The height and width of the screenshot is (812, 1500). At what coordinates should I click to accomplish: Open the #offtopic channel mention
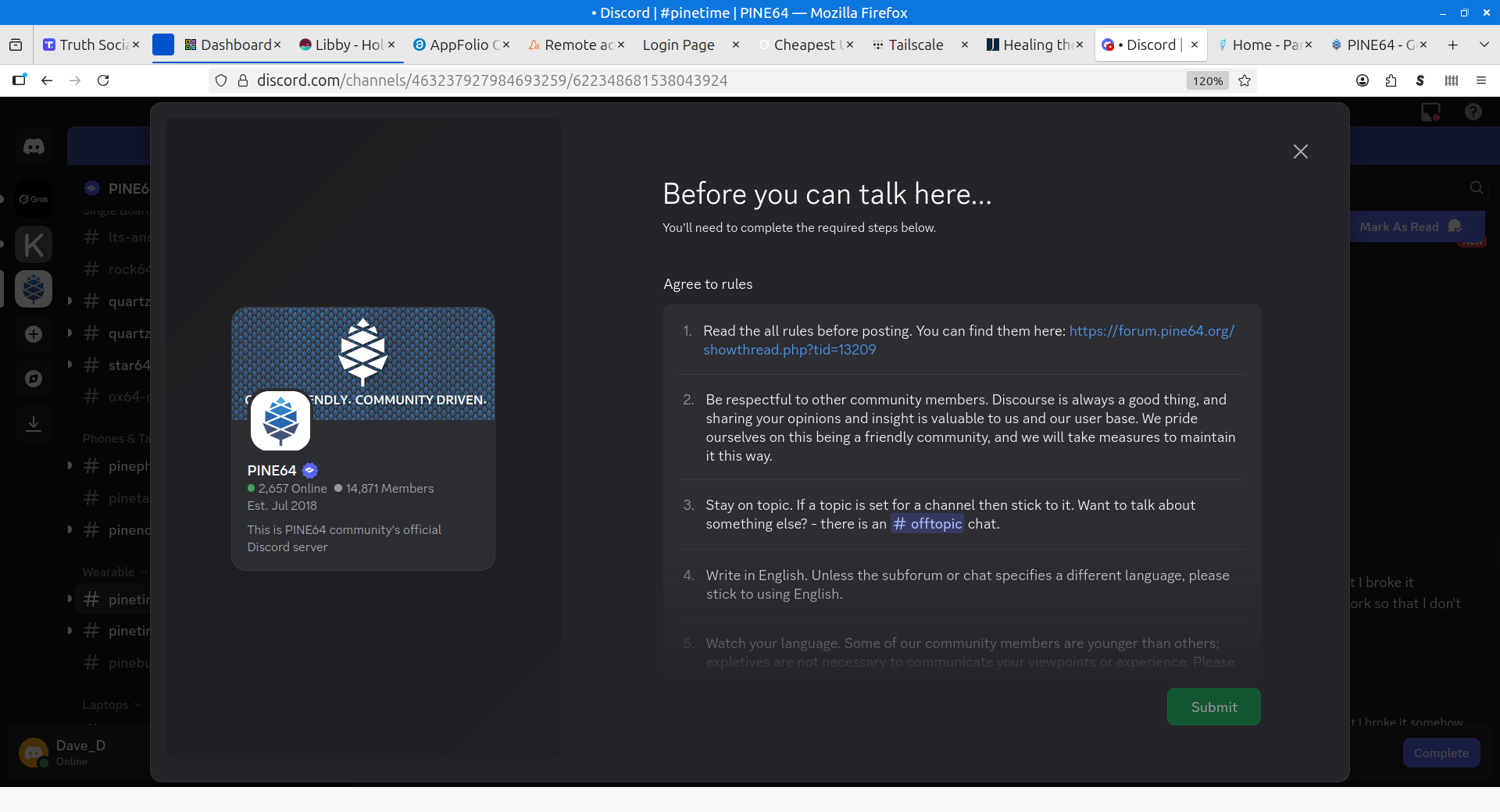pos(927,524)
